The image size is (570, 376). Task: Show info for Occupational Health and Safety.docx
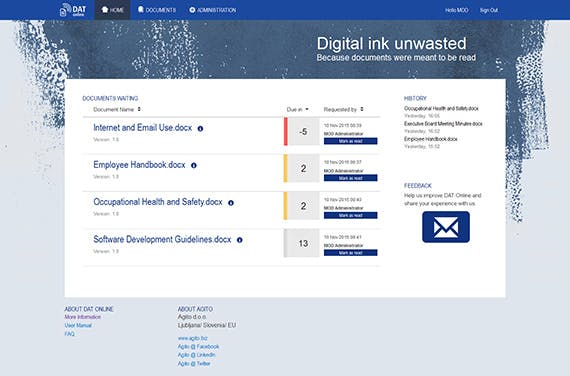coord(231,203)
